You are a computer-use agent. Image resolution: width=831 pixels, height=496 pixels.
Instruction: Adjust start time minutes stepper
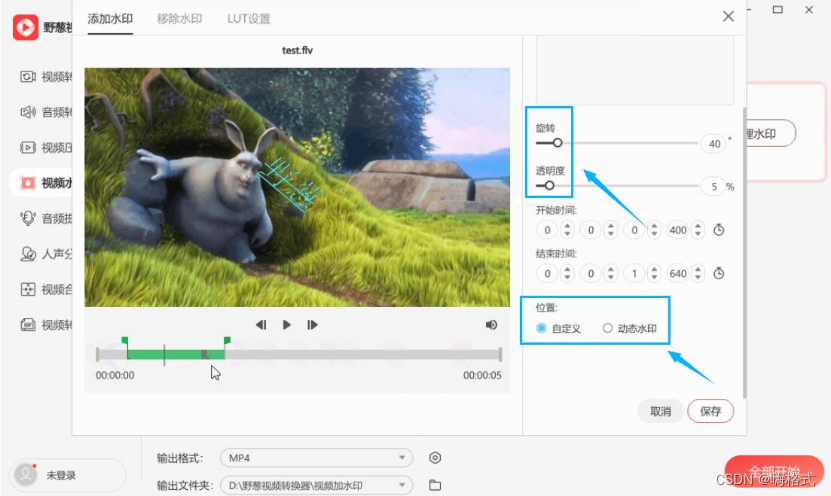[611, 230]
